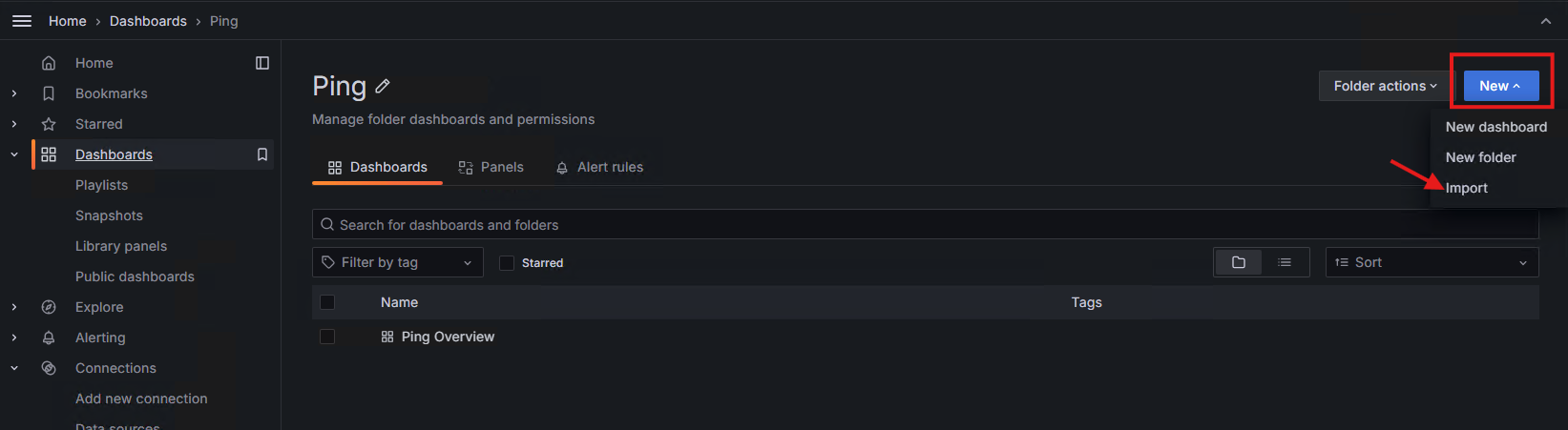Tick the Starred filter checkbox
Screen dimensions: 1568x430
(x=507, y=263)
